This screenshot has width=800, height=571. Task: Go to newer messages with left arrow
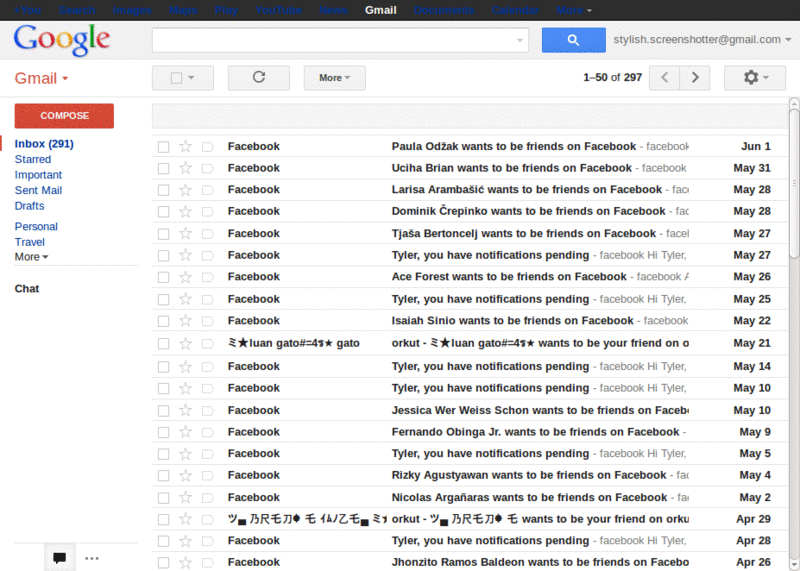coord(664,78)
